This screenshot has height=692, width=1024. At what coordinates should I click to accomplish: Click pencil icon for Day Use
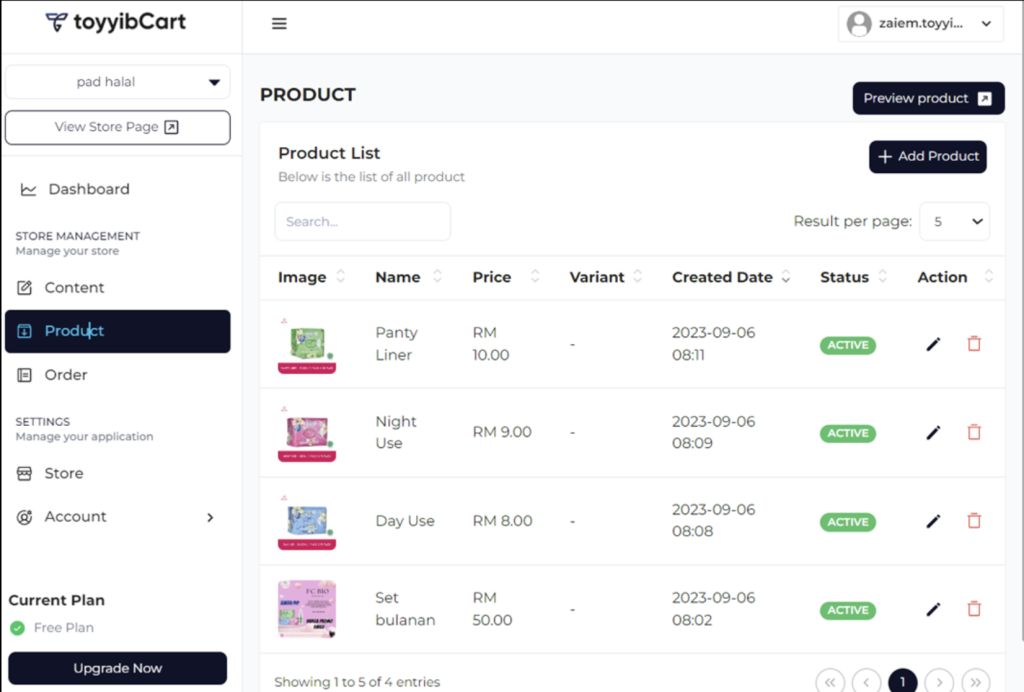pos(933,521)
